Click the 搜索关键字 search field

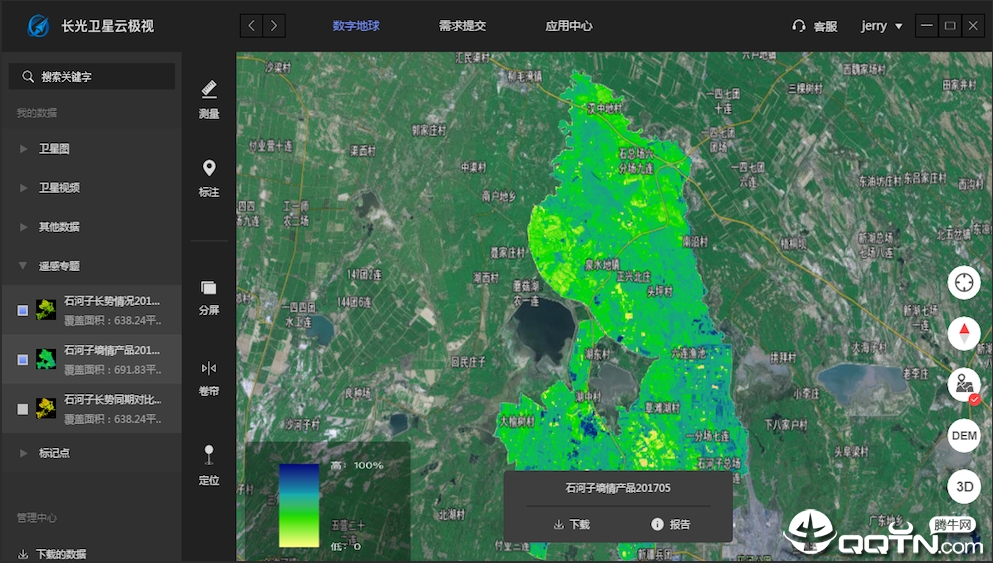[92, 77]
